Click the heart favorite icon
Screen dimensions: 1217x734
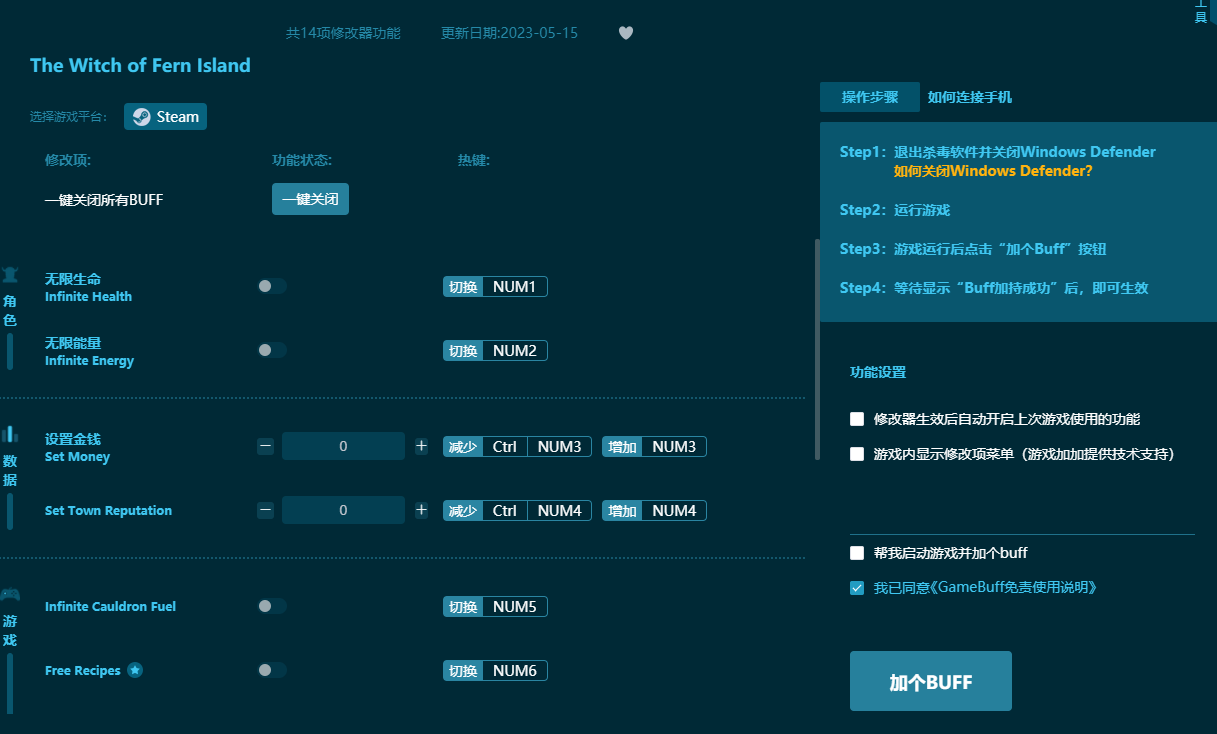pos(626,33)
